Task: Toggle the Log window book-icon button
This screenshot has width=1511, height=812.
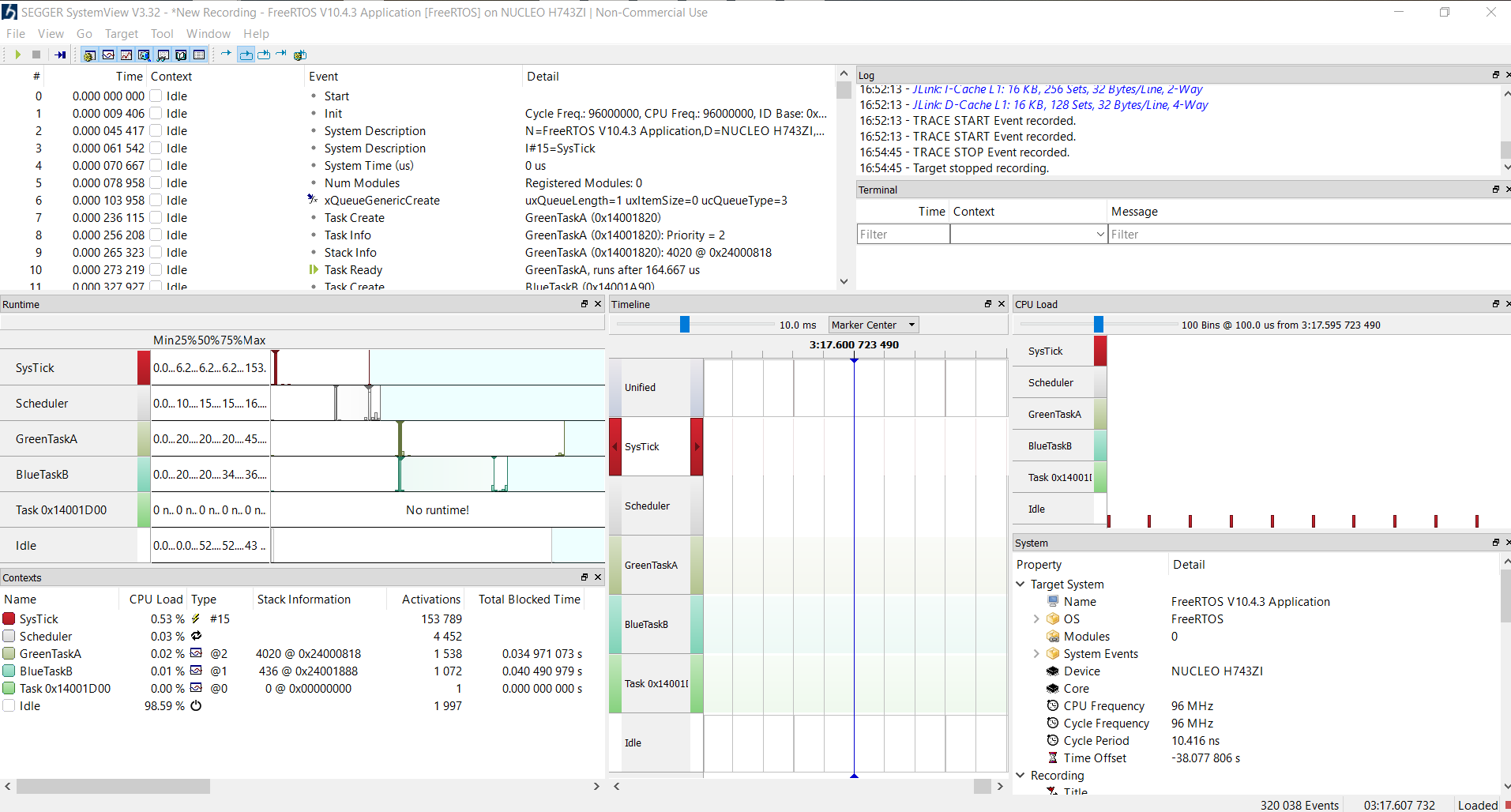Action: [181, 55]
